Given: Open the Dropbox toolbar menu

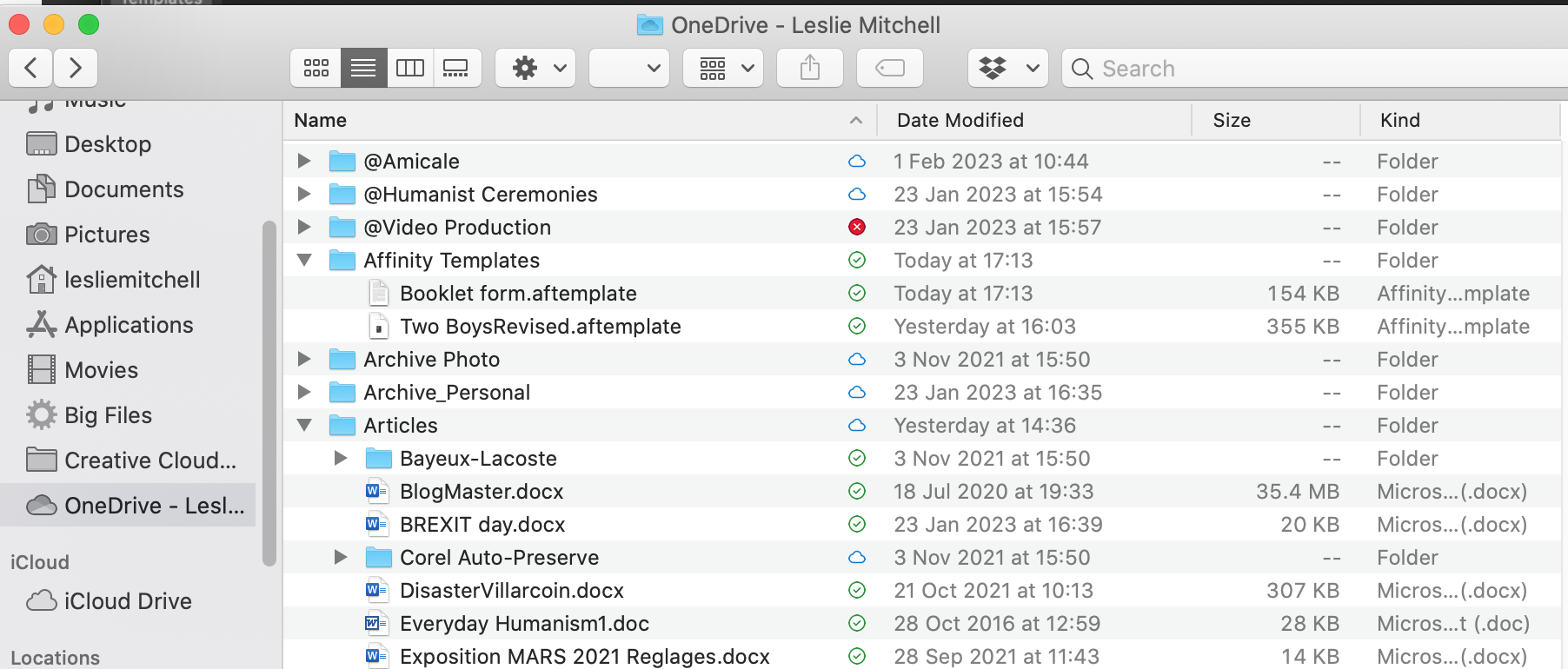Looking at the screenshot, I should click(x=1008, y=68).
